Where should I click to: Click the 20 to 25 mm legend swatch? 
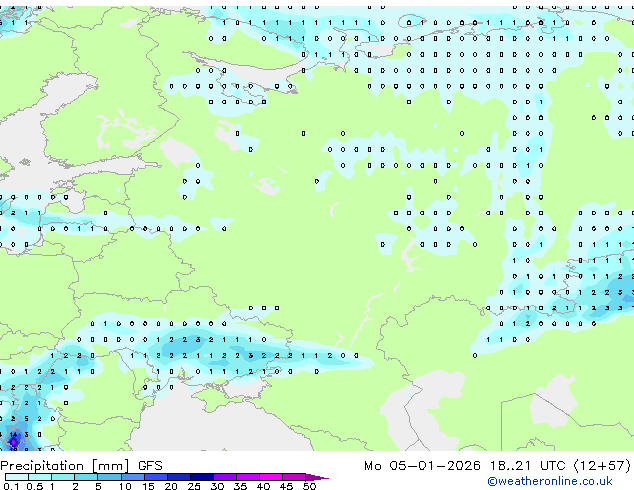(179, 477)
